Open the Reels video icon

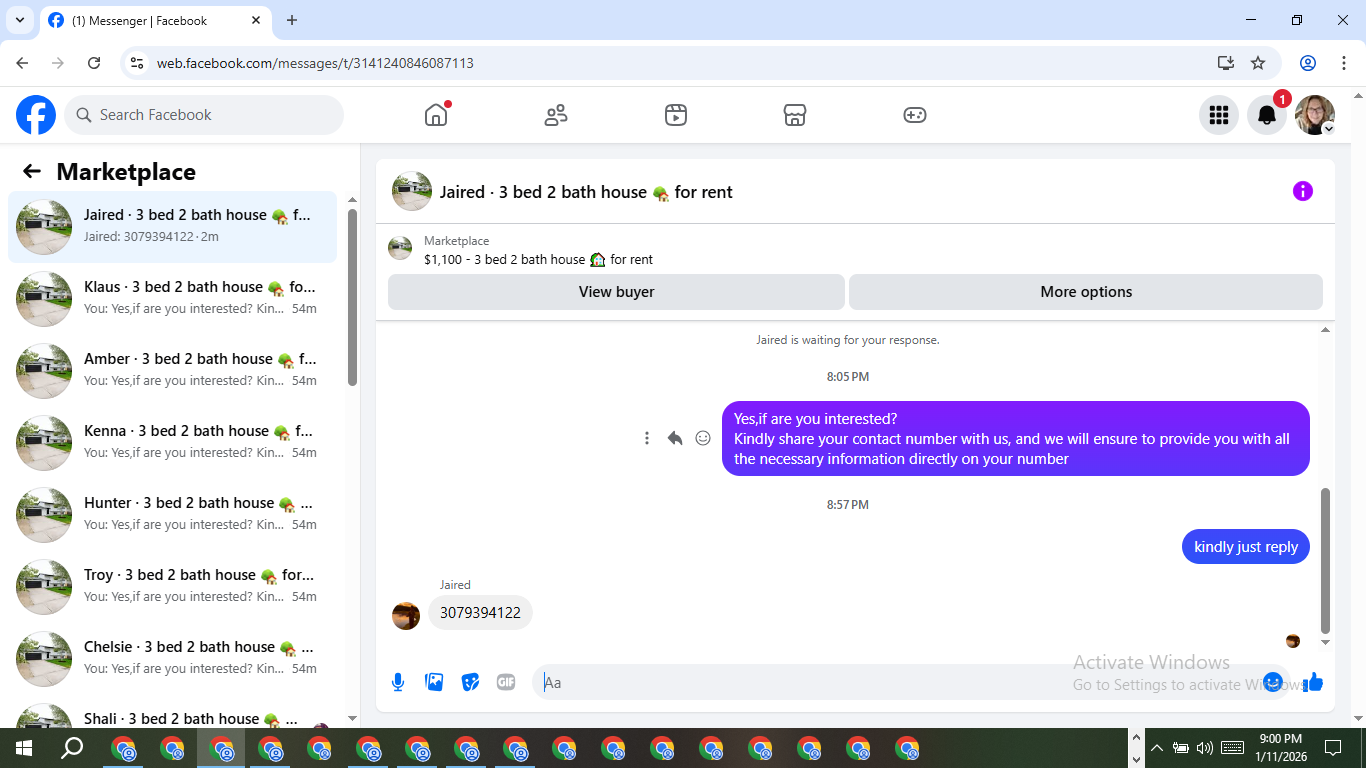coord(676,115)
